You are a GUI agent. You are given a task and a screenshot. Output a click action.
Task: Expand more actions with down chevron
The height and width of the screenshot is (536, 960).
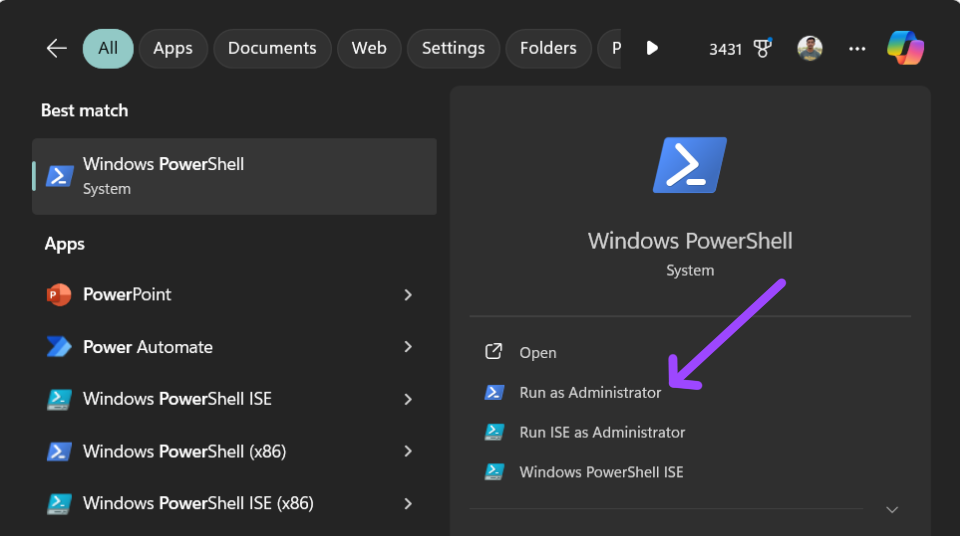(892, 510)
